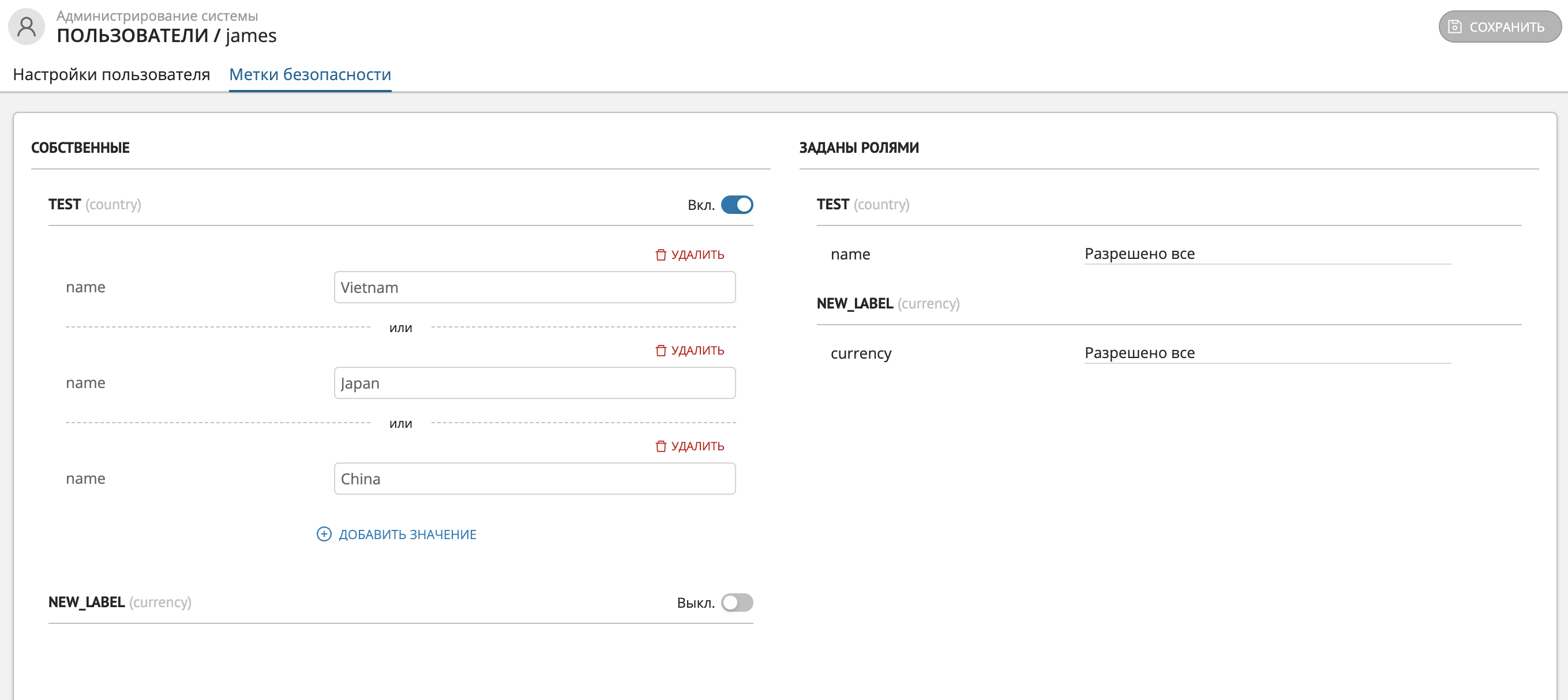
Task: Enable the NEW_LABEL currency toggle
Action: (x=737, y=602)
